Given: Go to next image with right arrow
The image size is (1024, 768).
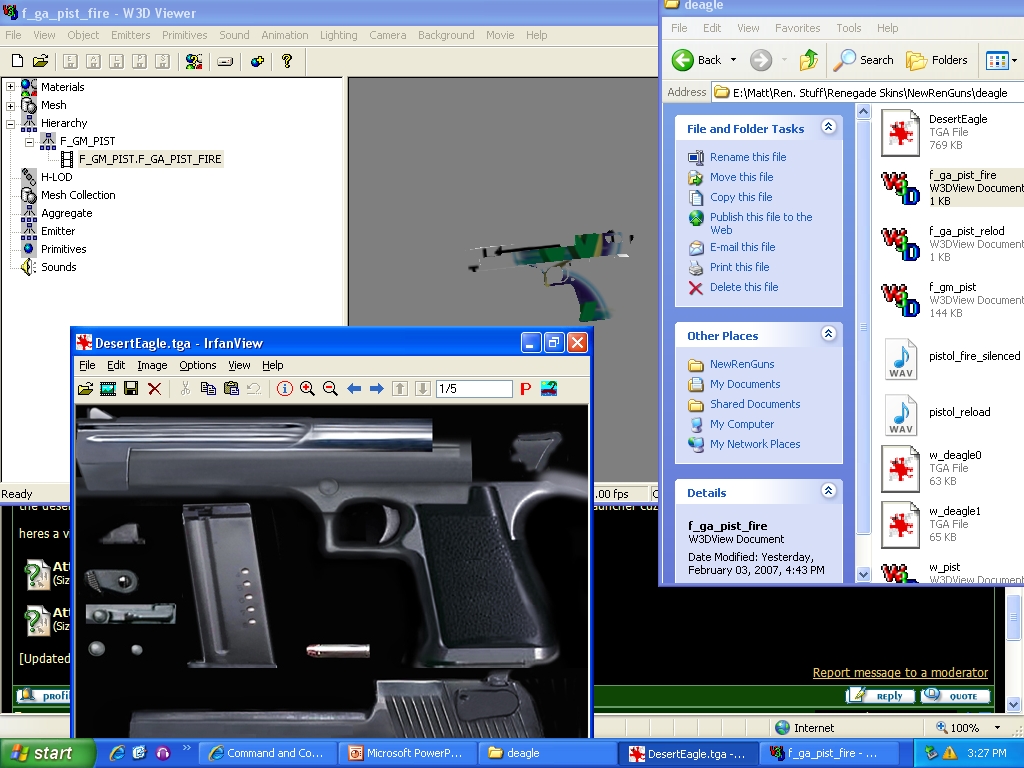Looking at the screenshot, I should coord(376,389).
